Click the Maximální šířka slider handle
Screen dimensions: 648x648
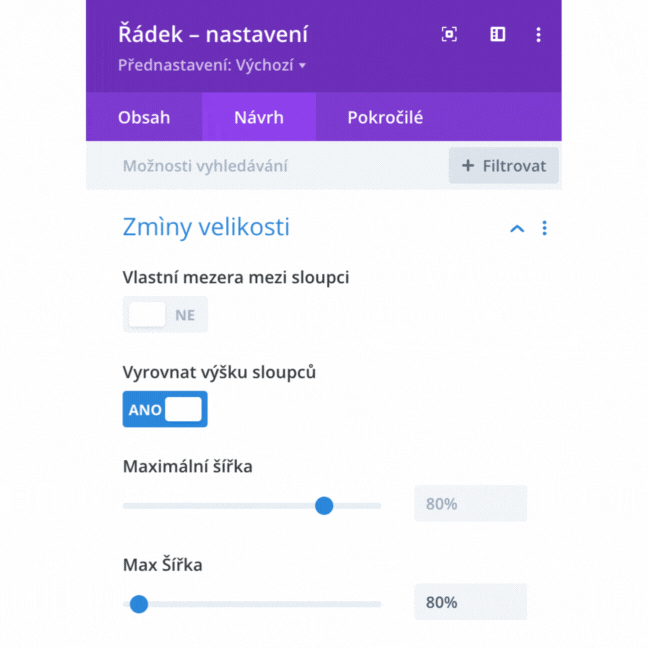[x=324, y=505]
